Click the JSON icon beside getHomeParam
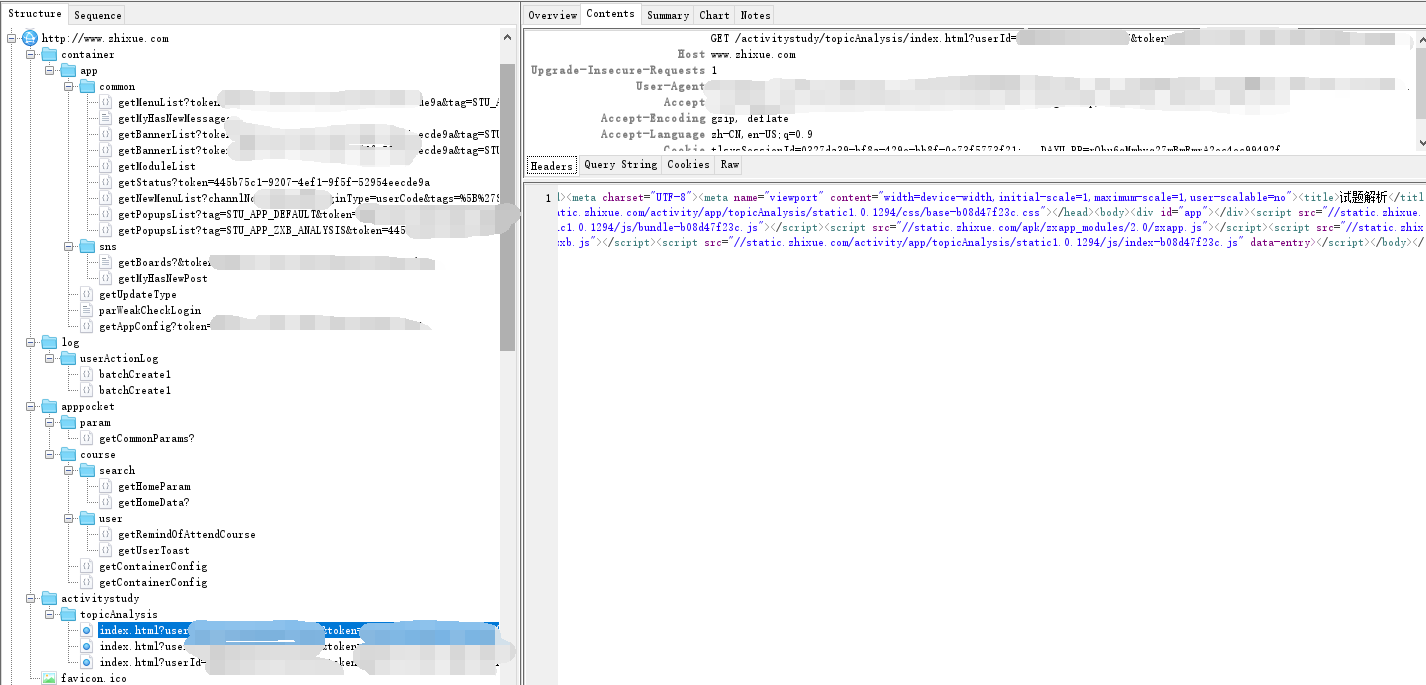1426x685 pixels. pos(106,486)
